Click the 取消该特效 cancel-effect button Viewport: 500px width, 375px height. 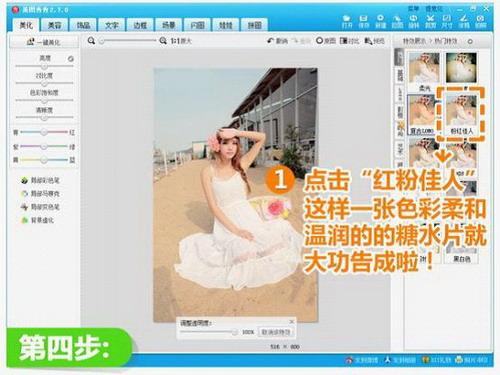[x=276, y=332]
